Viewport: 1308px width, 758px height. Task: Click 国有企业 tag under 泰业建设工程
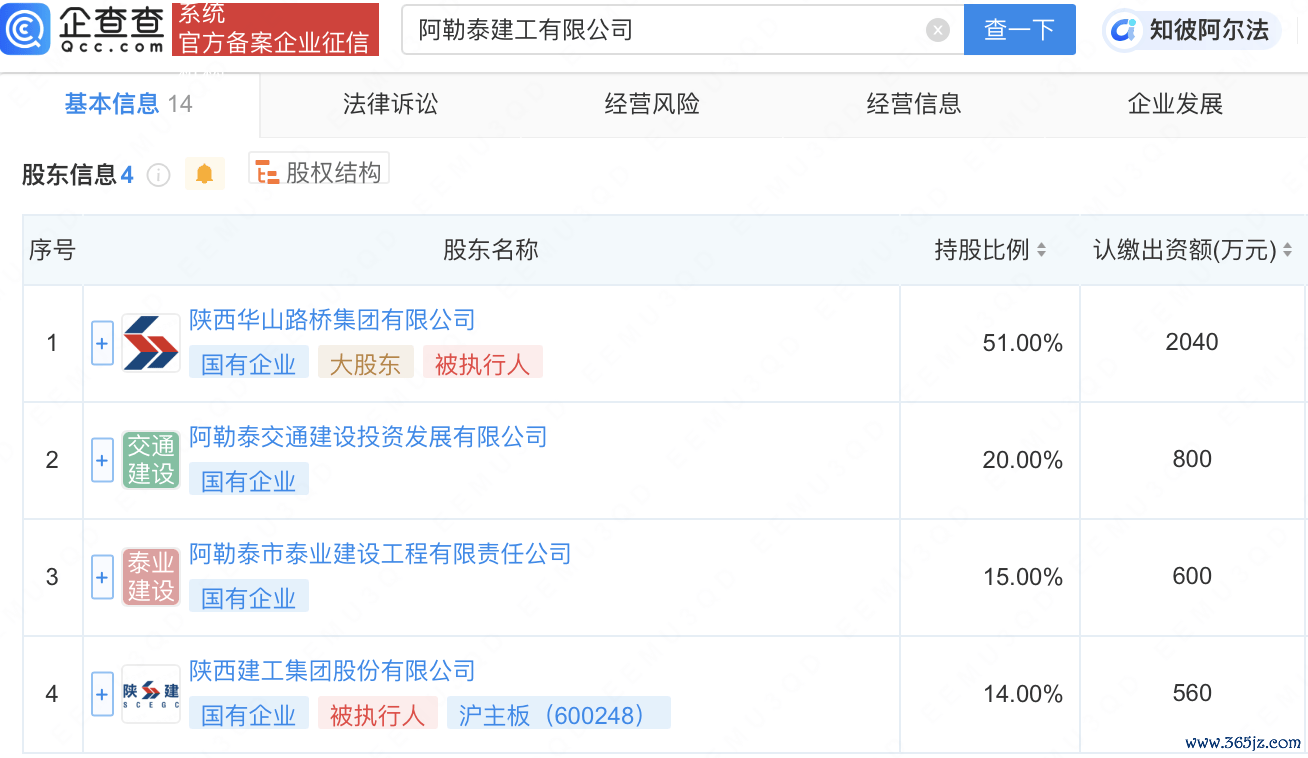(x=249, y=598)
